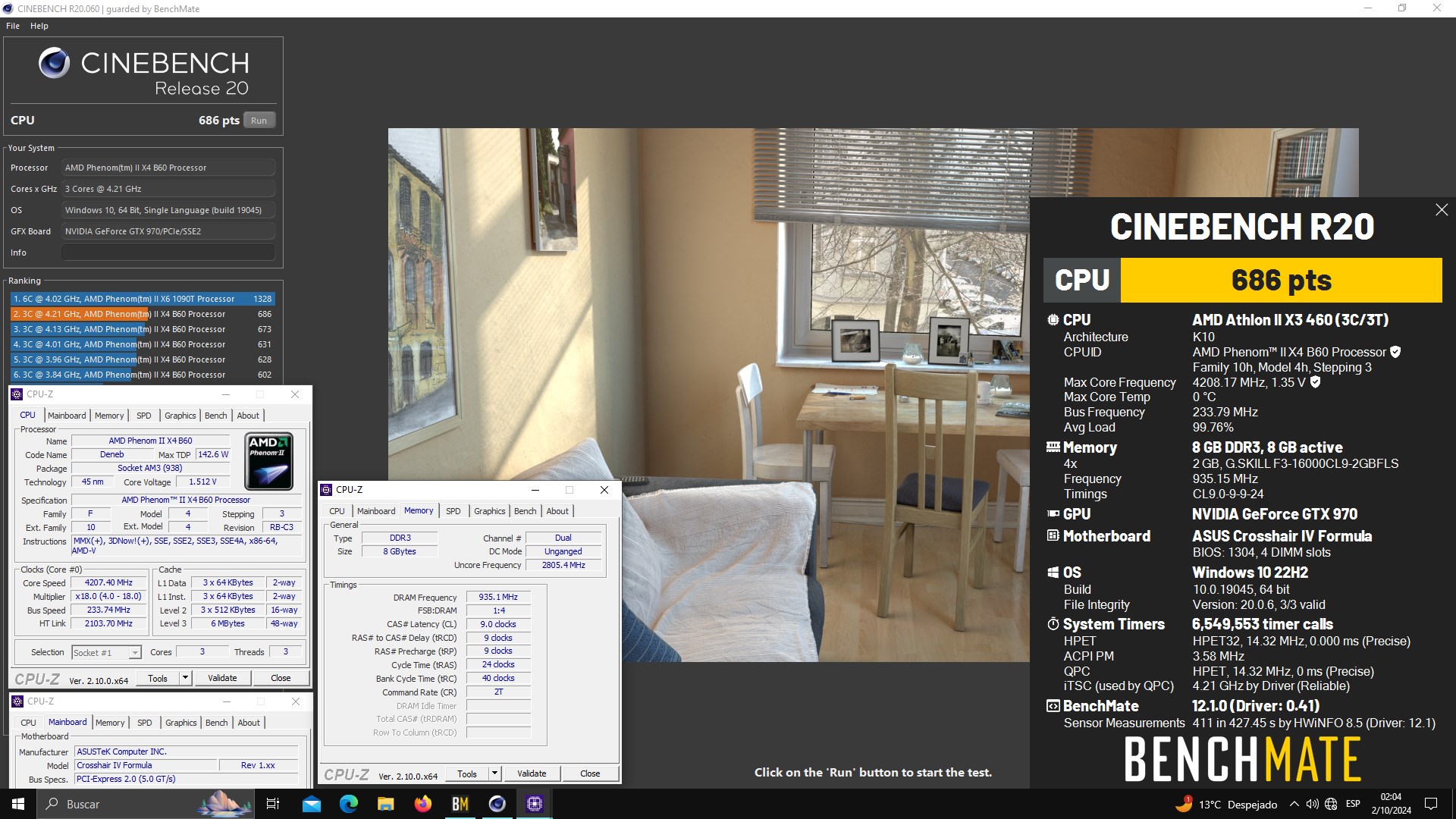The image size is (1456, 819).
Task: Click the ESP language indicator
Action: pos(1353,804)
